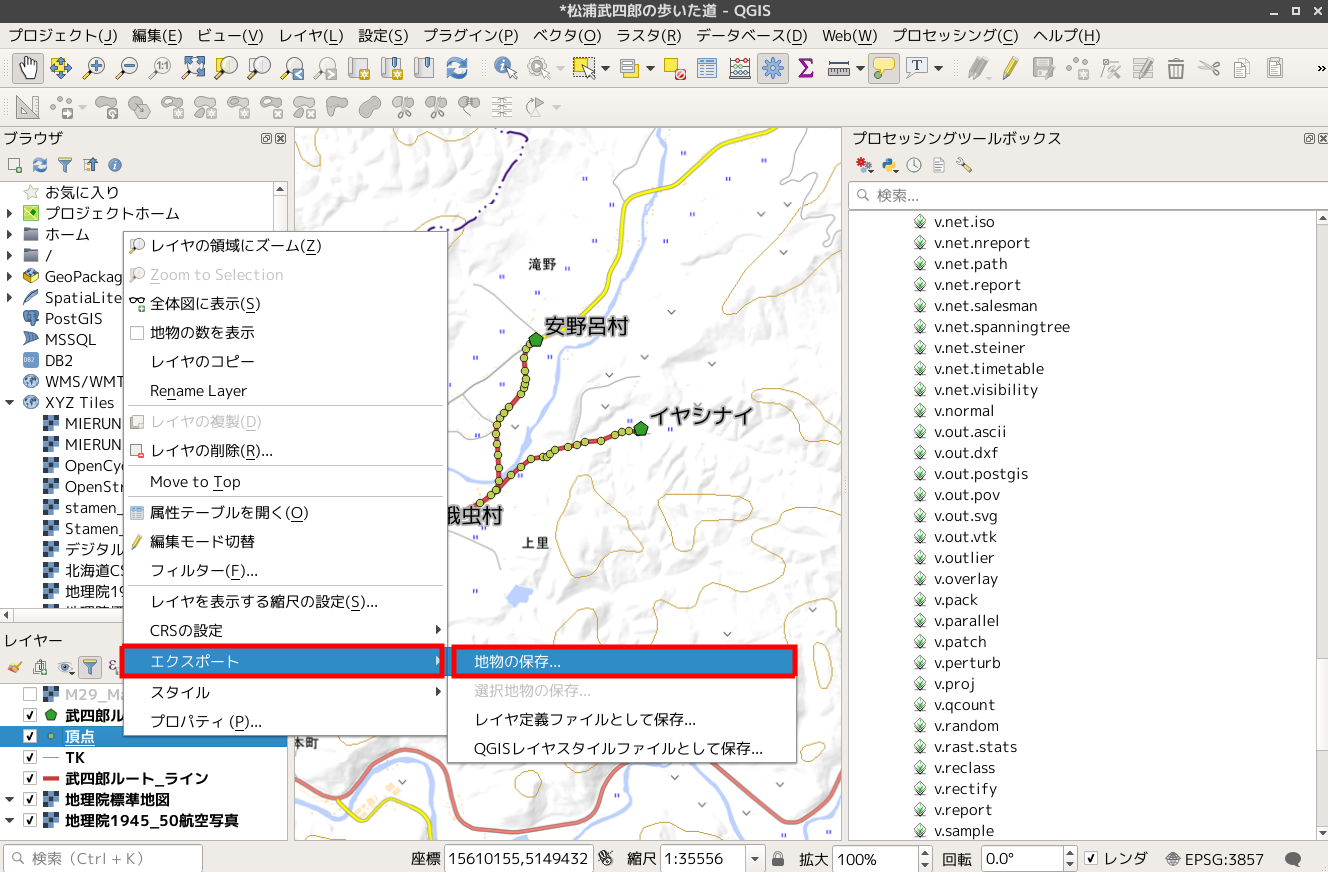Expand プロジェクトホーム in Browser tree
Viewport: 1328px width, 872px height.
pyautogui.click(x=10, y=213)
